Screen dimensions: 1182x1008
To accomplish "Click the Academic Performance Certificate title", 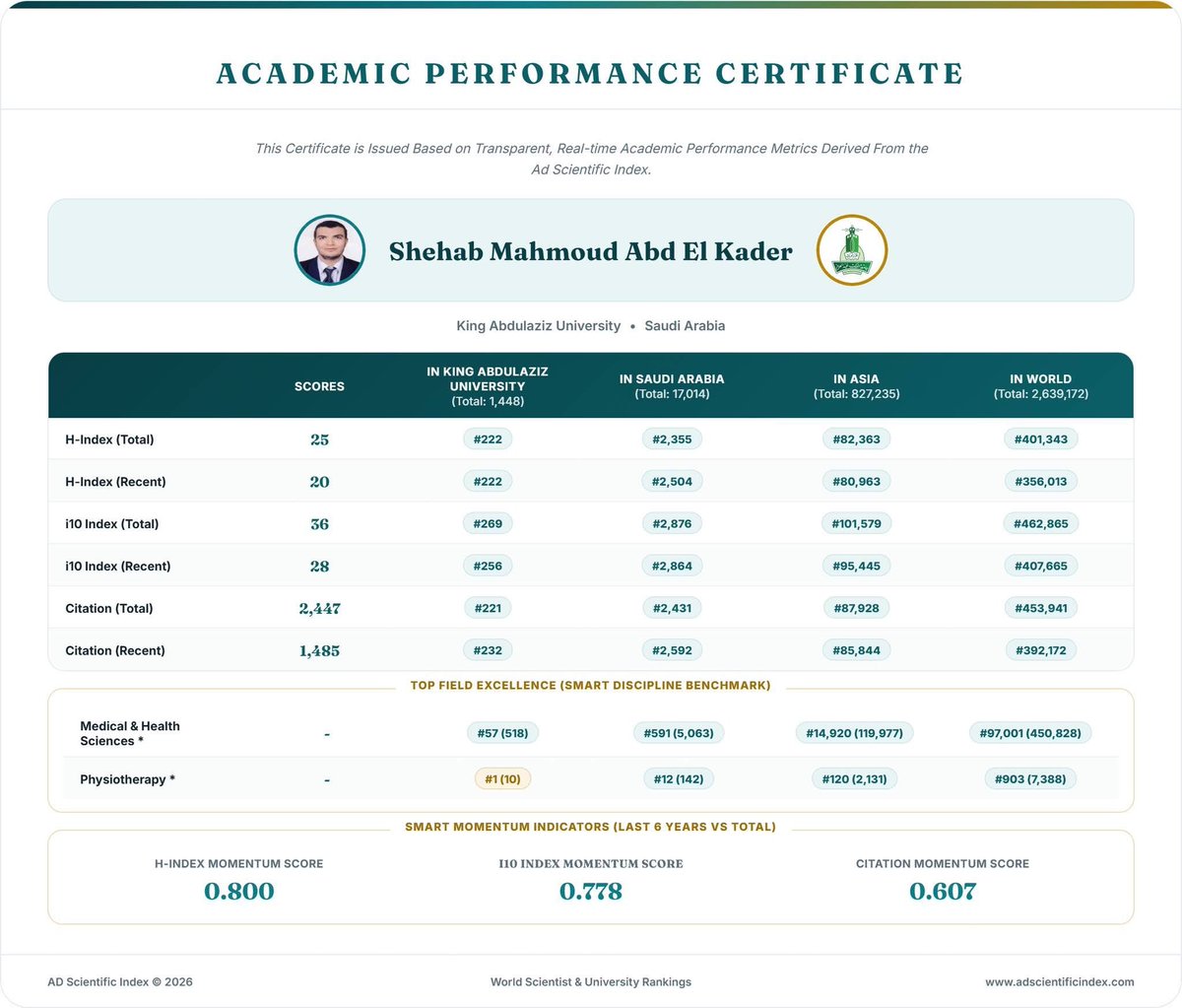I will (591, 74).
